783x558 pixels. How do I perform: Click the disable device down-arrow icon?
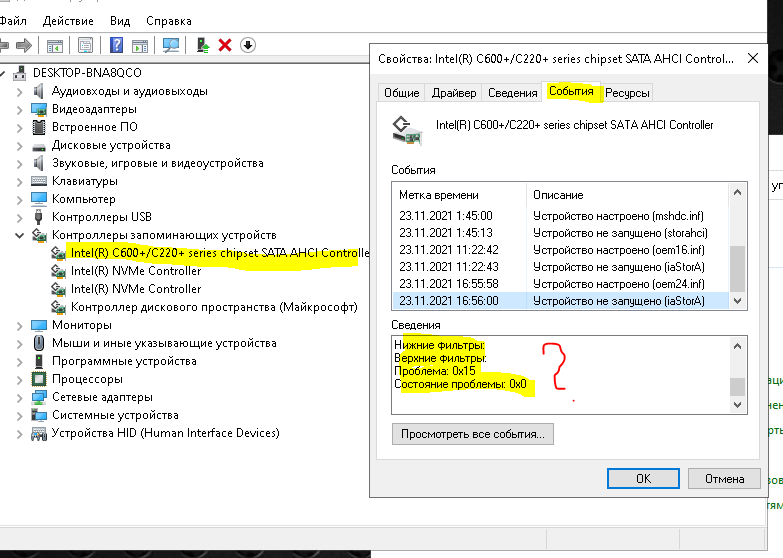coord(248,45)
